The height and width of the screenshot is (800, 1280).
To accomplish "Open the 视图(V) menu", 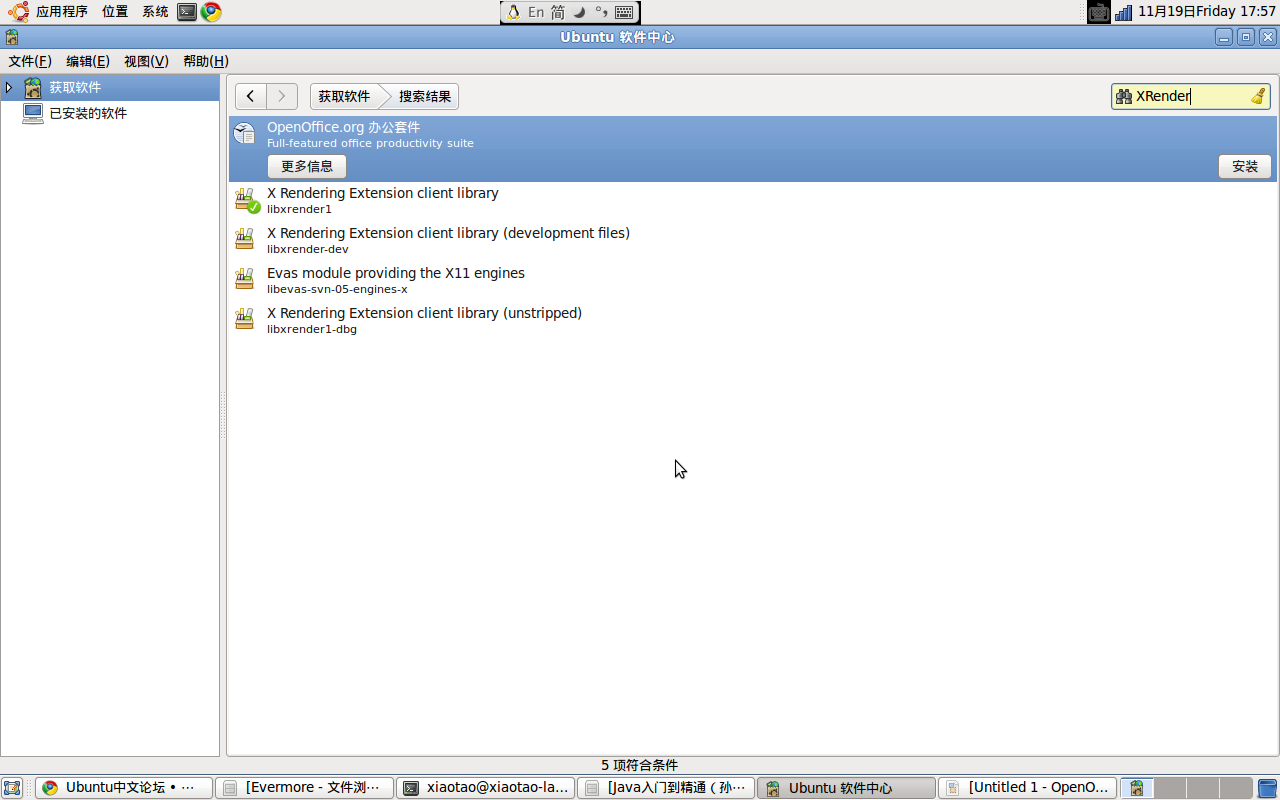I will (146, 61).
